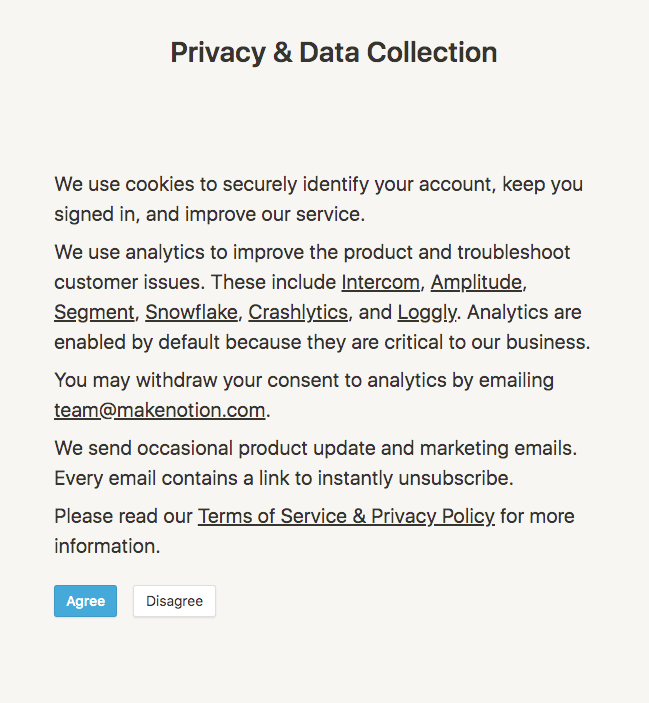
Task: Click the Privacy & Data Collection heading
Action: 334,52
